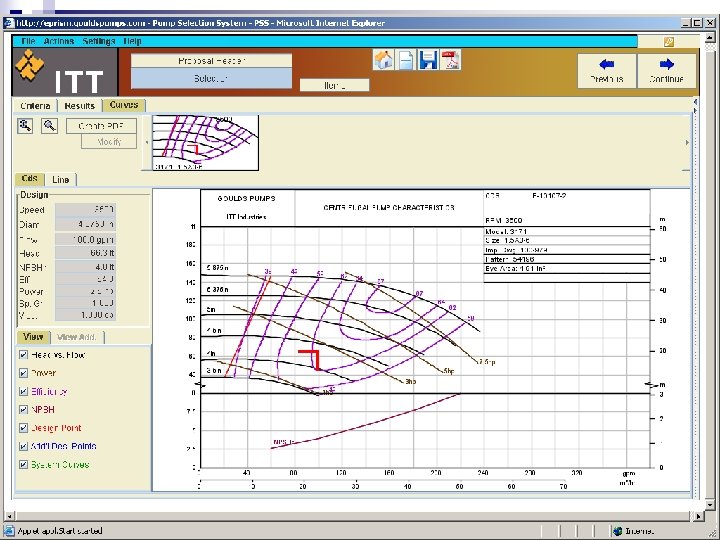The width and height of the screenshot is (720, 540).
Task: Click the Head field showing 66.3 ft
Action: (x=85, y=253)
